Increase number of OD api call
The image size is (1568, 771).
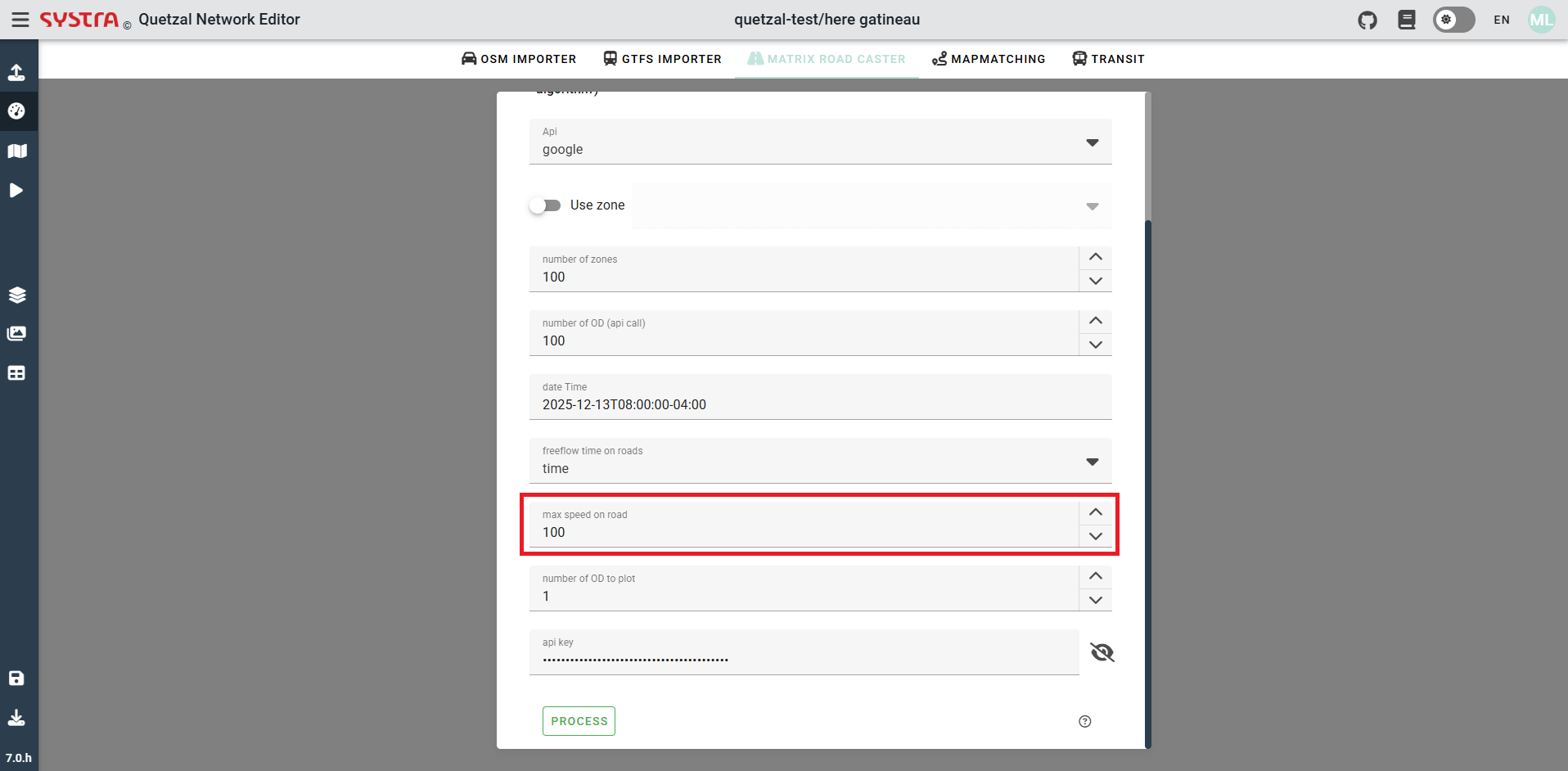1096,321
